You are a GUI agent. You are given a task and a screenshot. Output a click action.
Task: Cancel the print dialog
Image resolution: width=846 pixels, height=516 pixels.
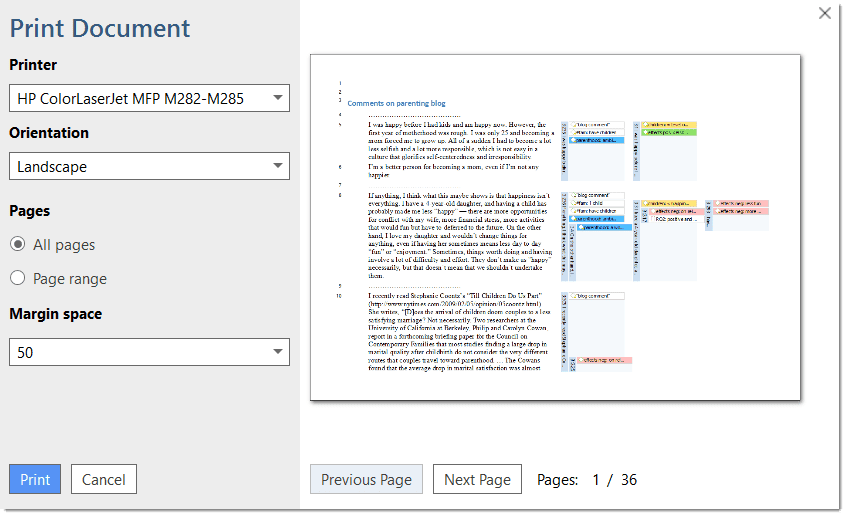pos(104,479)
